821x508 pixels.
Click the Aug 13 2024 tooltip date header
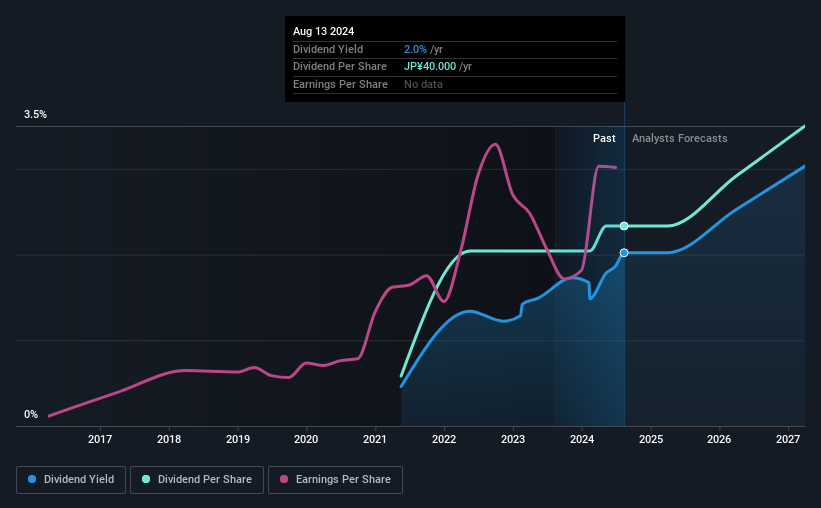point(324,31)
